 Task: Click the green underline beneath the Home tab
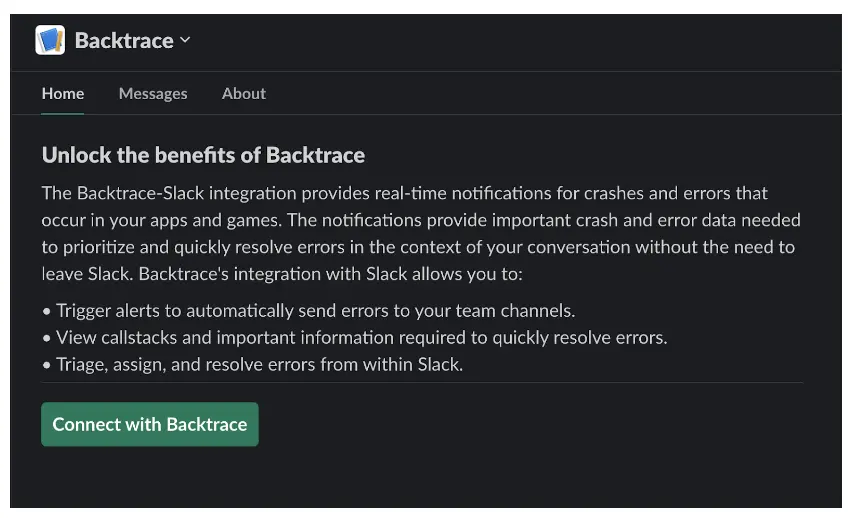(63, 113)
